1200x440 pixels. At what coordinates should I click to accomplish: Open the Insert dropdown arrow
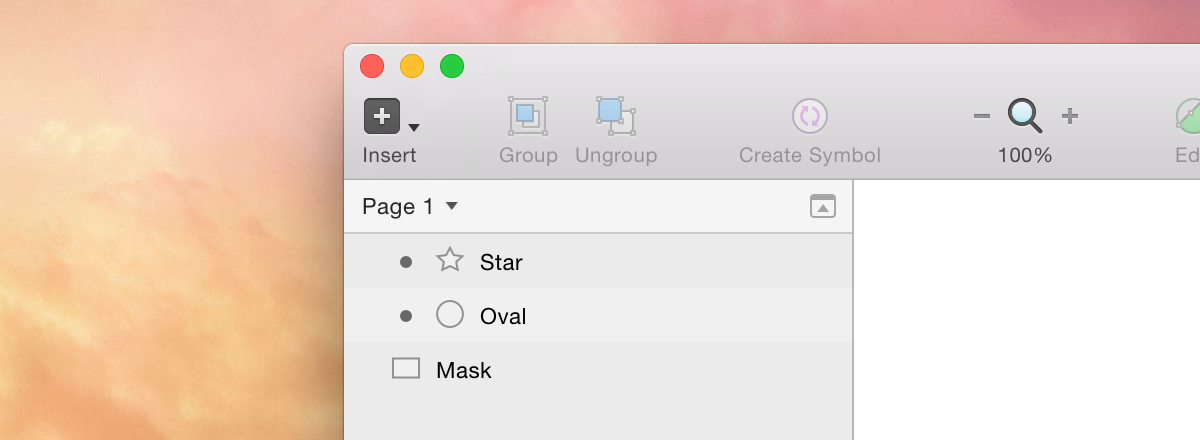click(x=414, y=127)
